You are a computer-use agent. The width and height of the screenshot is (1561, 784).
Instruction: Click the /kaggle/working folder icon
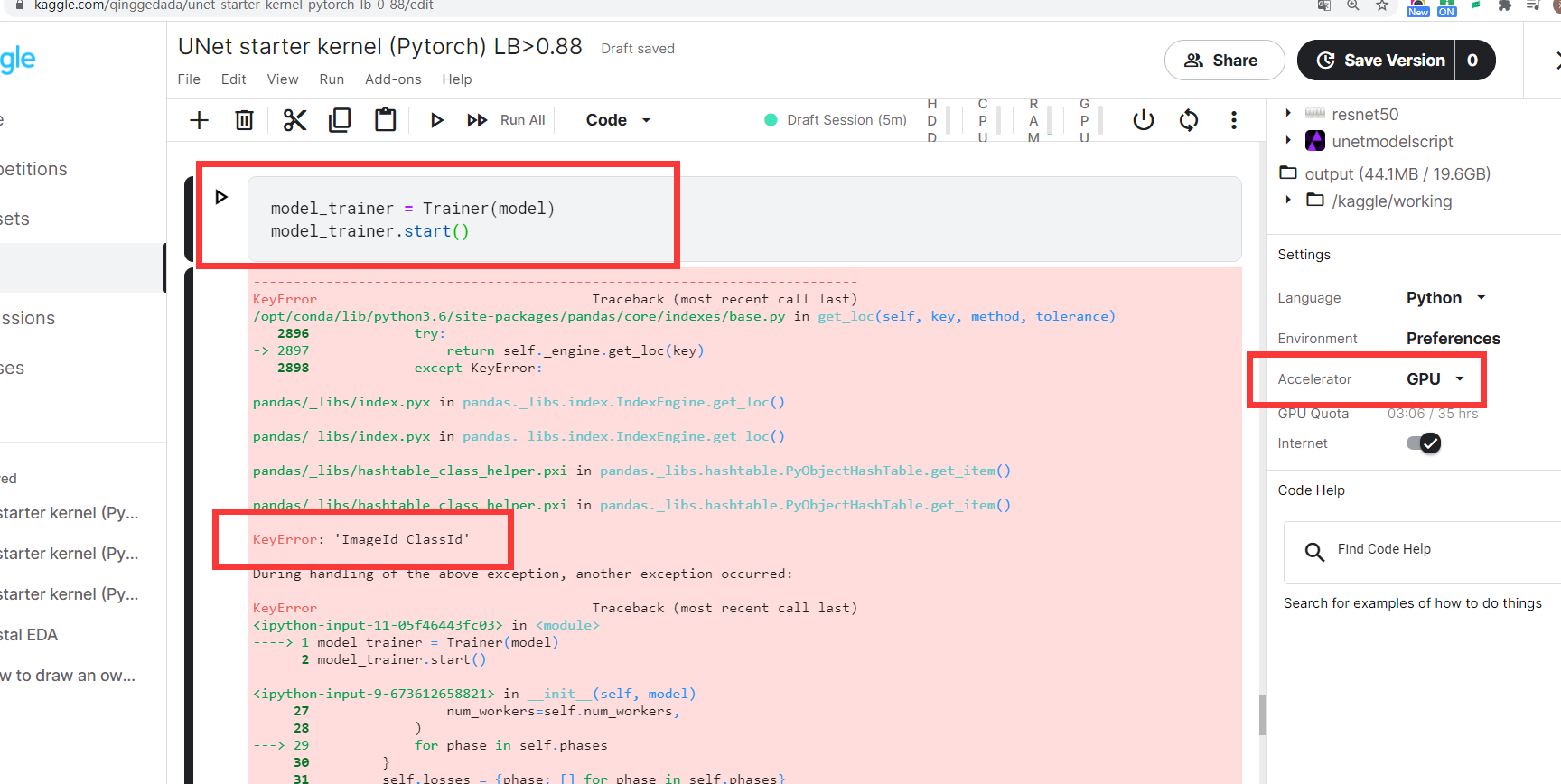pos(1315,200)
